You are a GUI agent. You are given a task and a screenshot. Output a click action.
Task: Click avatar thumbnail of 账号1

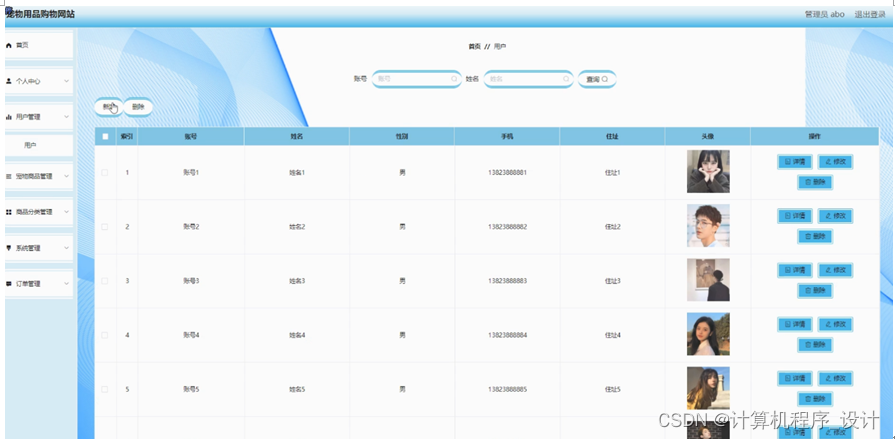708,171
